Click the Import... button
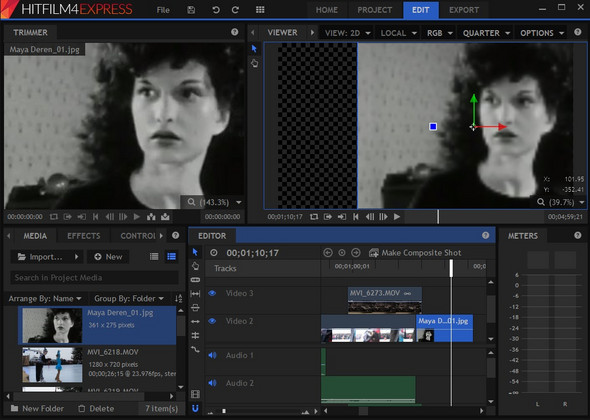 [40, 257]
